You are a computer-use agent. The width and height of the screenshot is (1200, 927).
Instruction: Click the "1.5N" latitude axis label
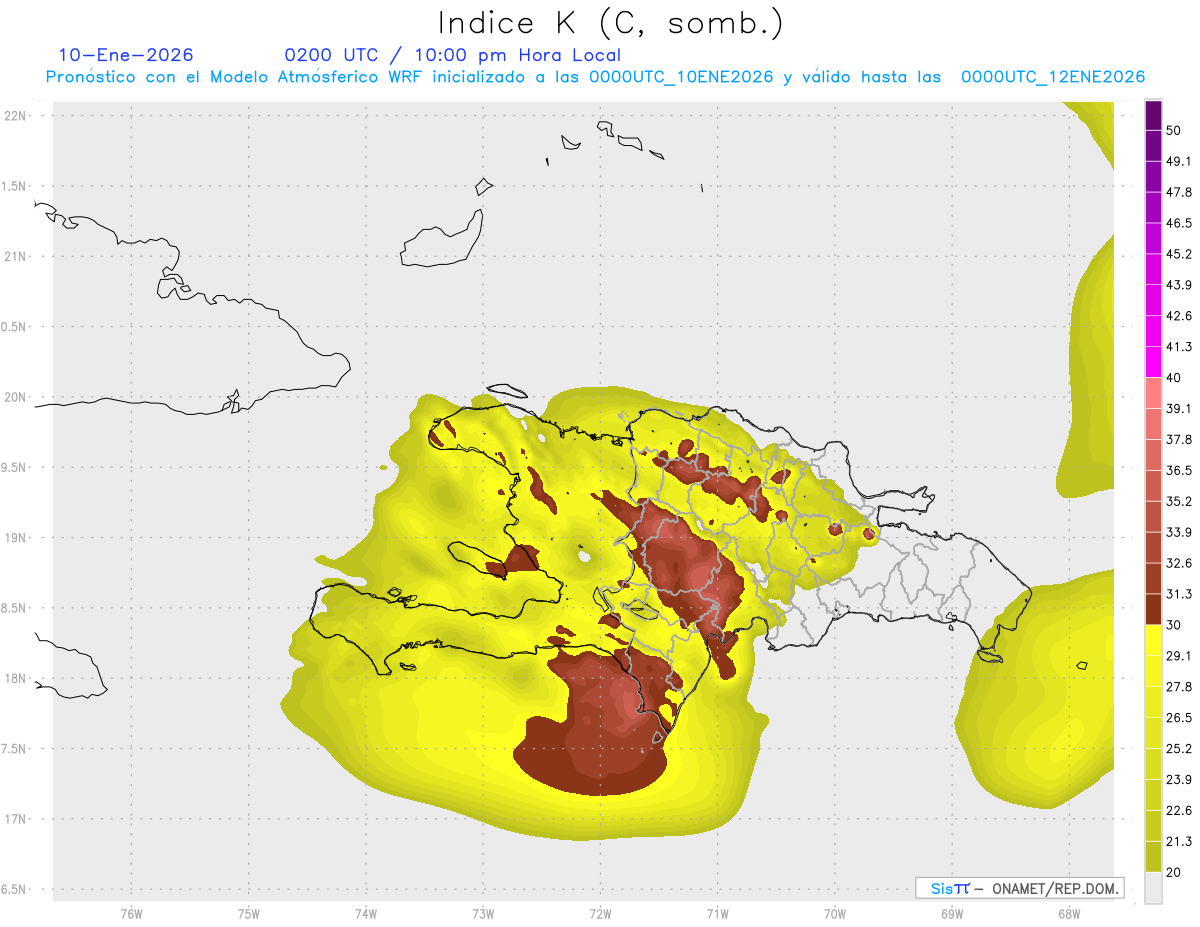click(x=15, y=186)
